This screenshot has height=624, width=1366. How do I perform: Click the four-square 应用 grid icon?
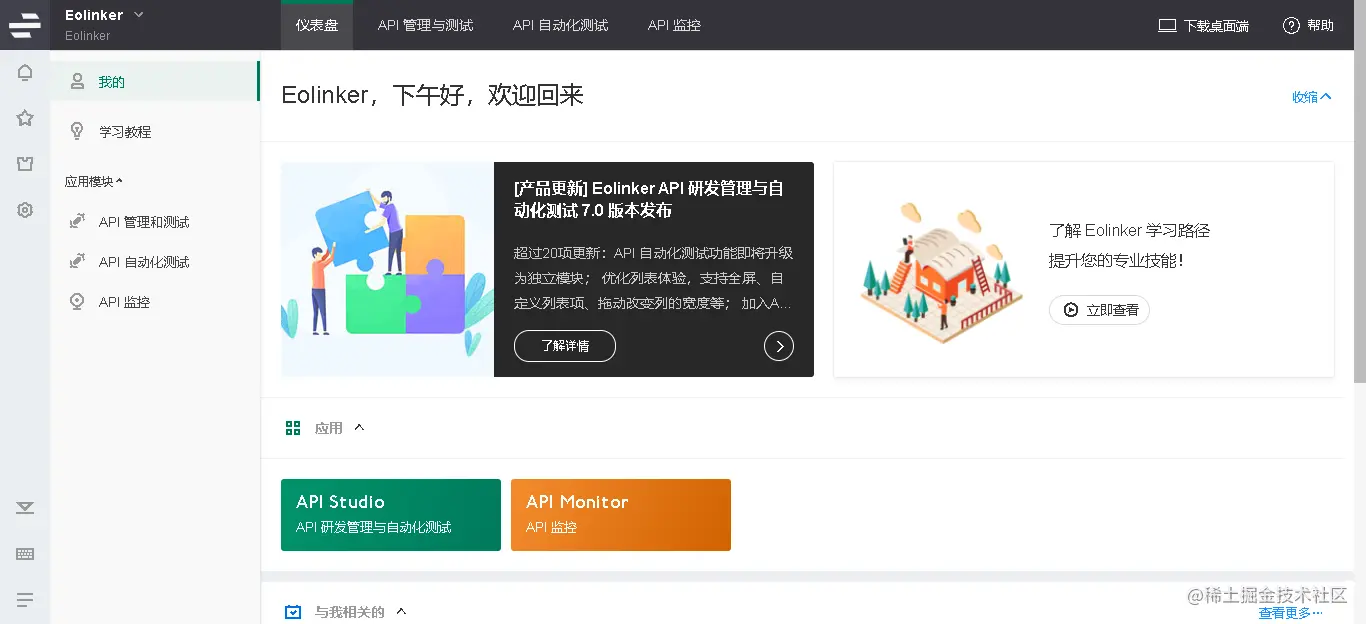[293, 428]
